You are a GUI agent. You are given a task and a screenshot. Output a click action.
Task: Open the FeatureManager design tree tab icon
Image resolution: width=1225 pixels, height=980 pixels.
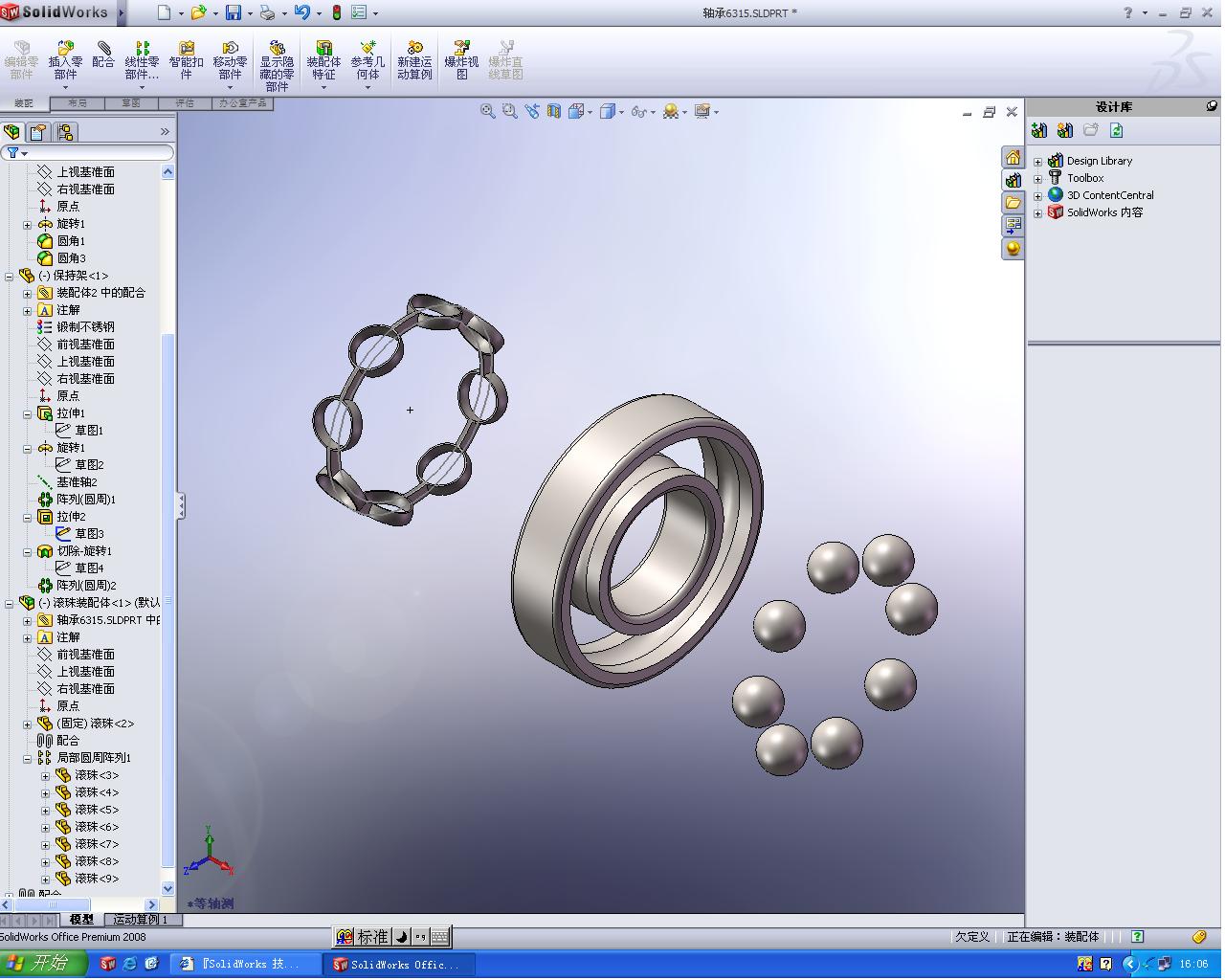tap(12, 132)
